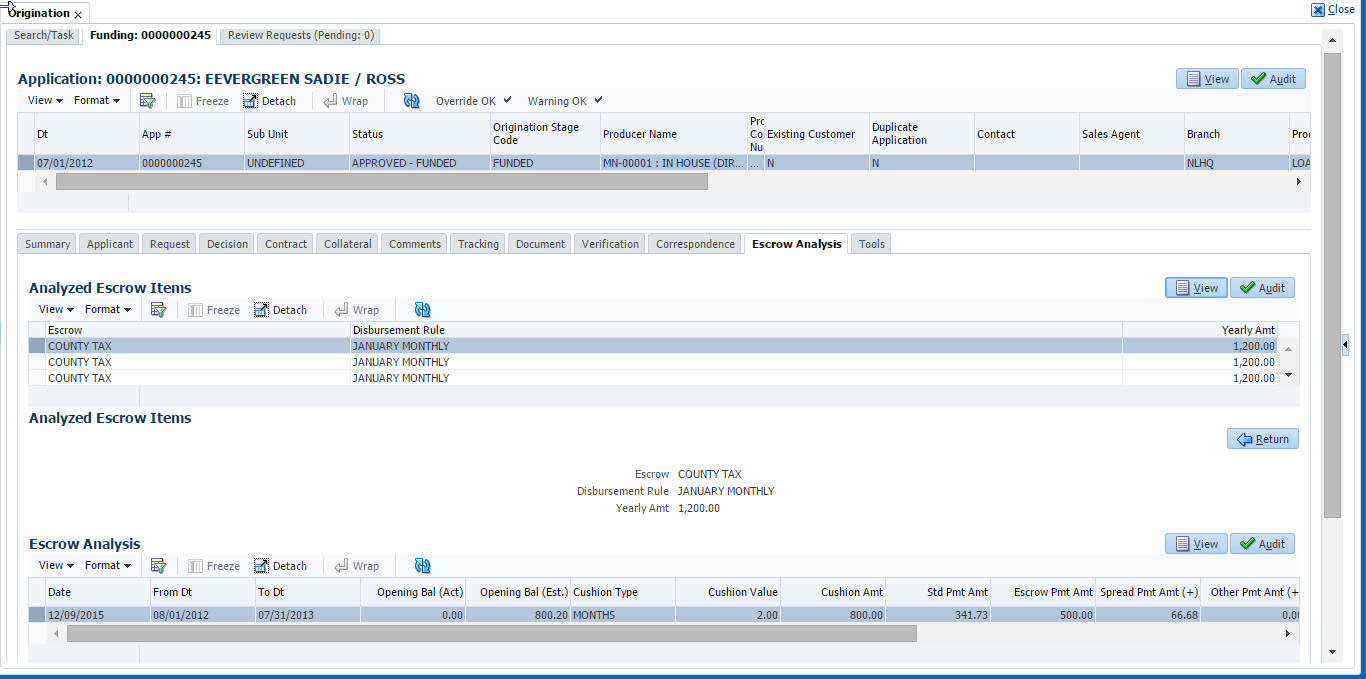Open Format menu in Application toolbar
The height and width of the screenshot is (679, 1366).
[x=97, y=101]
